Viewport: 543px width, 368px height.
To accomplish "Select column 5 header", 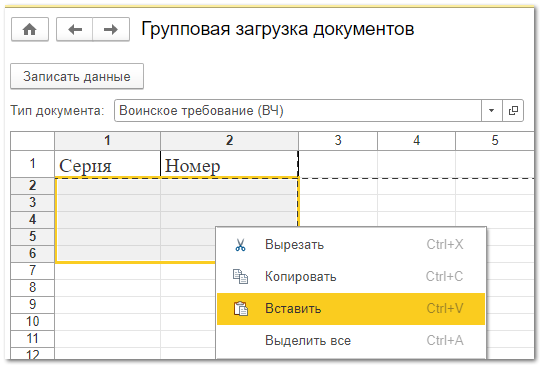I will pos(495,141).
